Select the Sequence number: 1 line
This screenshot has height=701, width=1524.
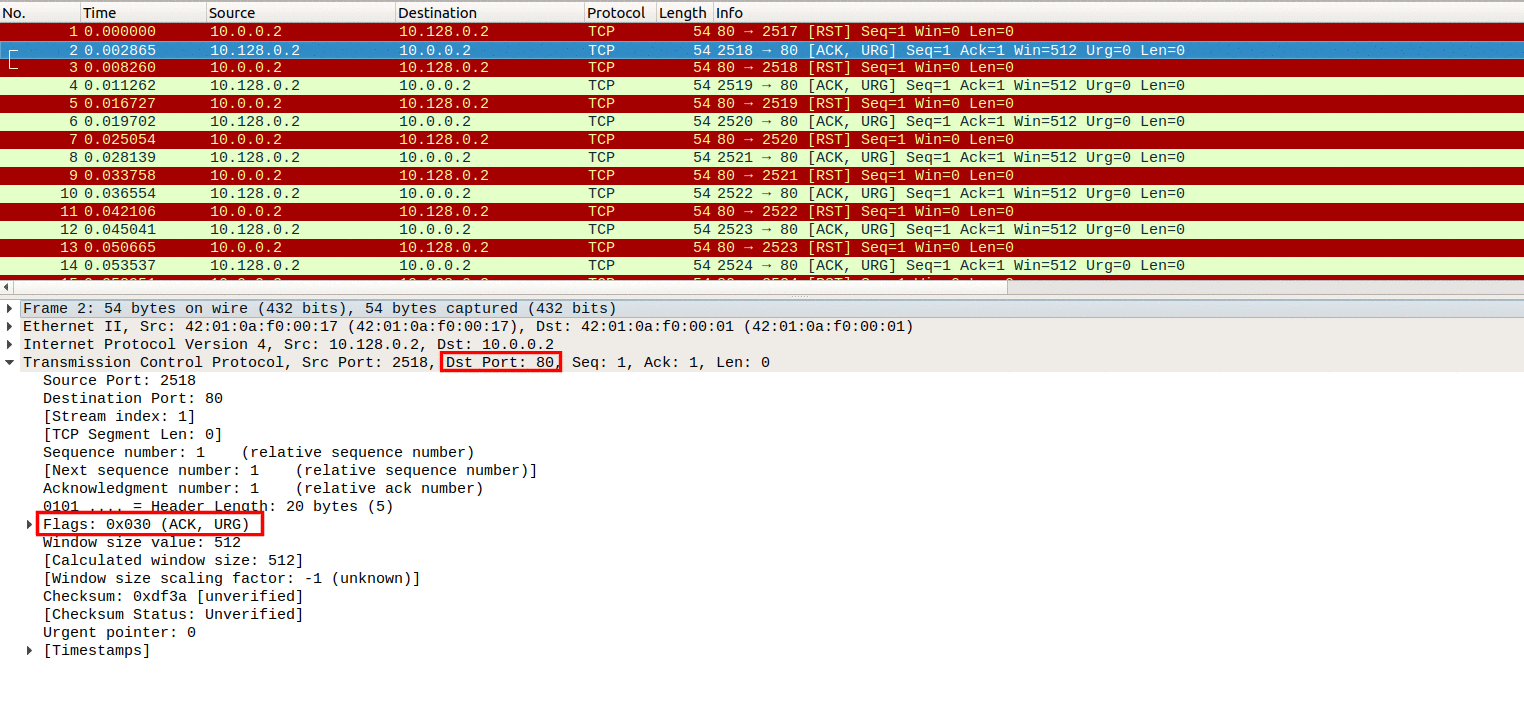258,453
